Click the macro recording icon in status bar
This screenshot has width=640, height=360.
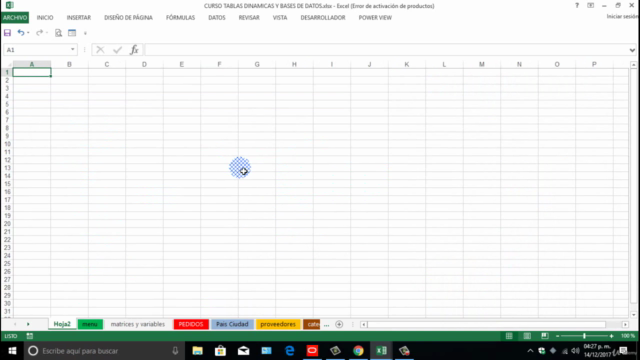tap(30, 336)
